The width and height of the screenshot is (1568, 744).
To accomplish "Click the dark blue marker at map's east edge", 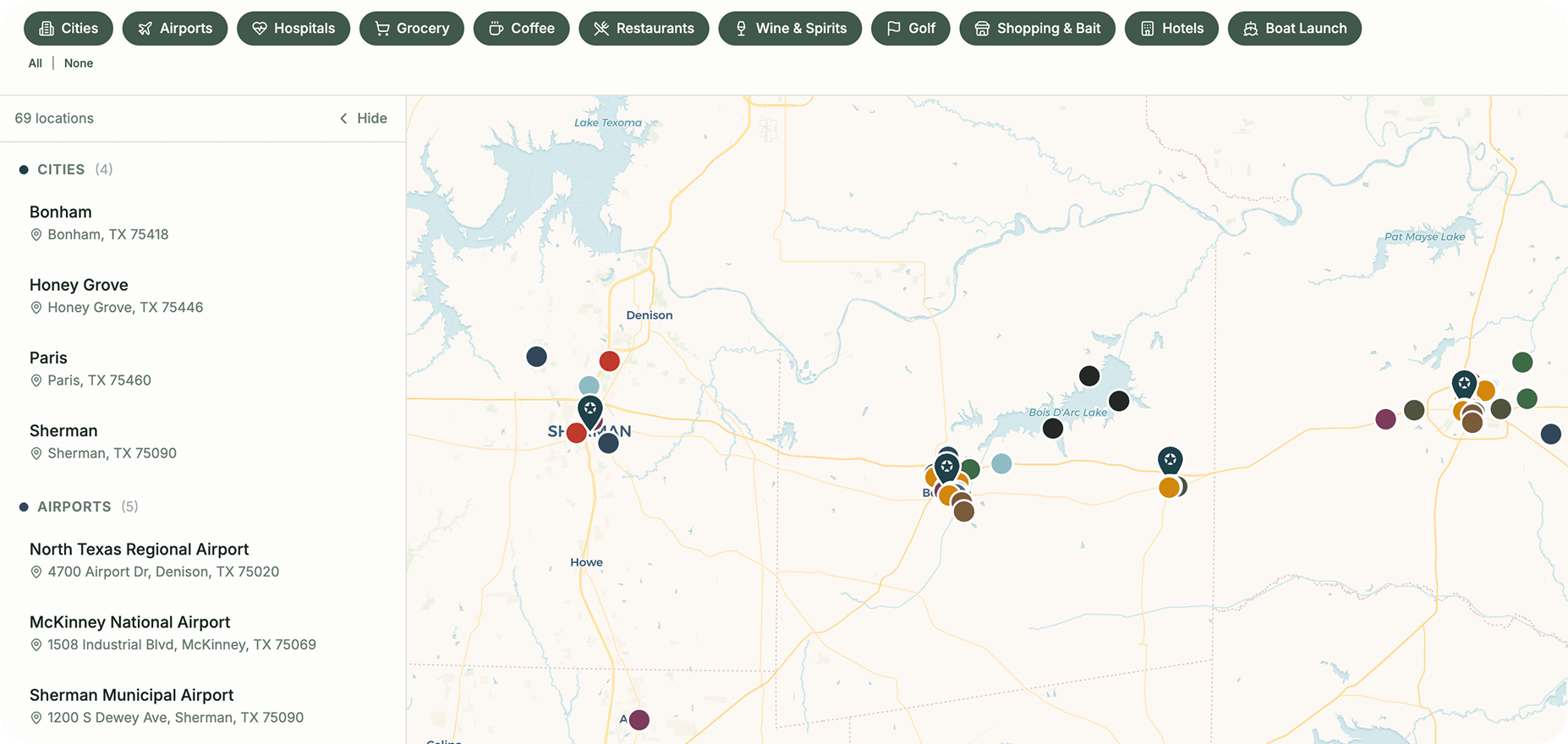I will 1550,434.
